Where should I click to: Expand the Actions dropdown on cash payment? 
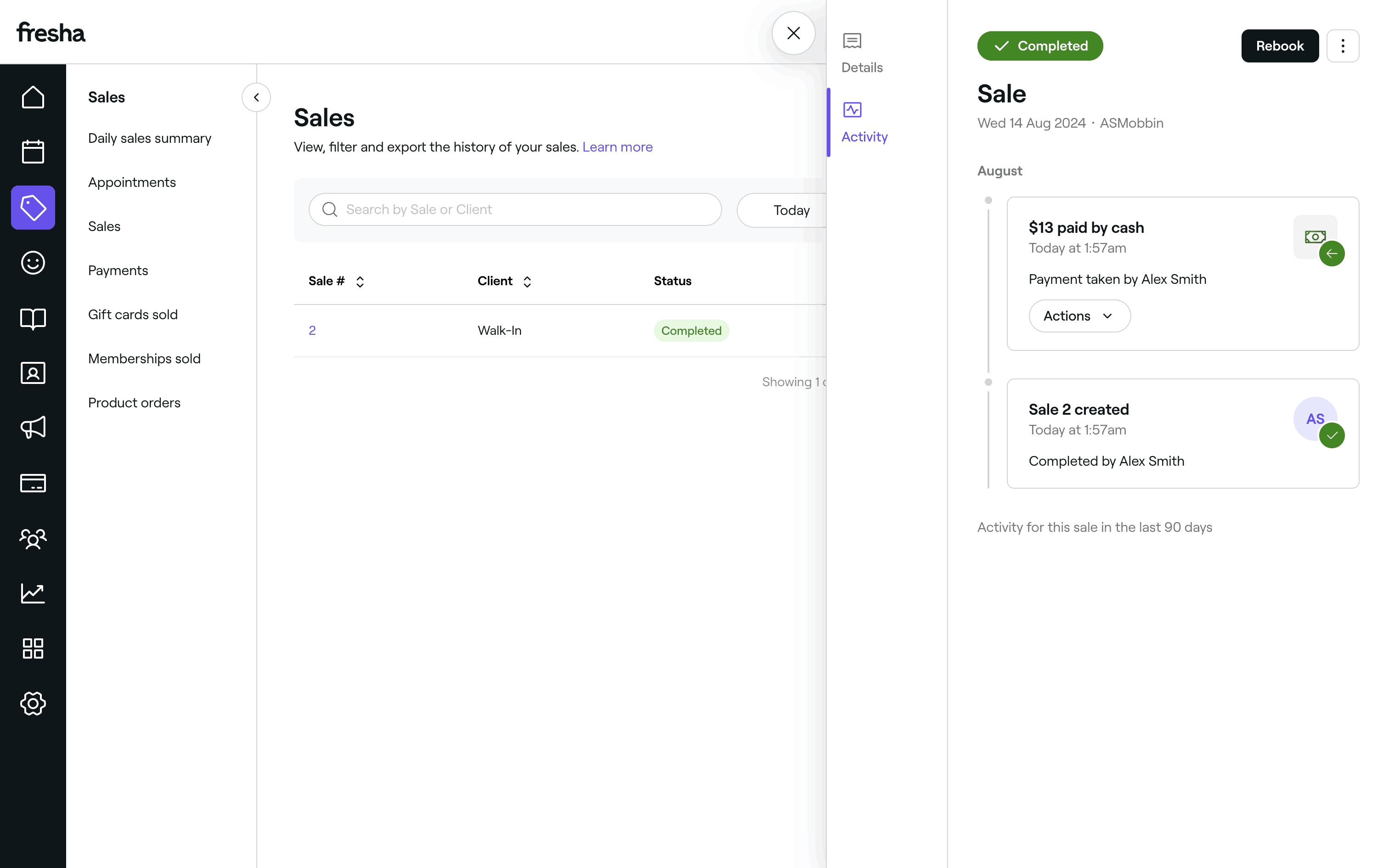pyautogui.click(x=1079, y=316)
